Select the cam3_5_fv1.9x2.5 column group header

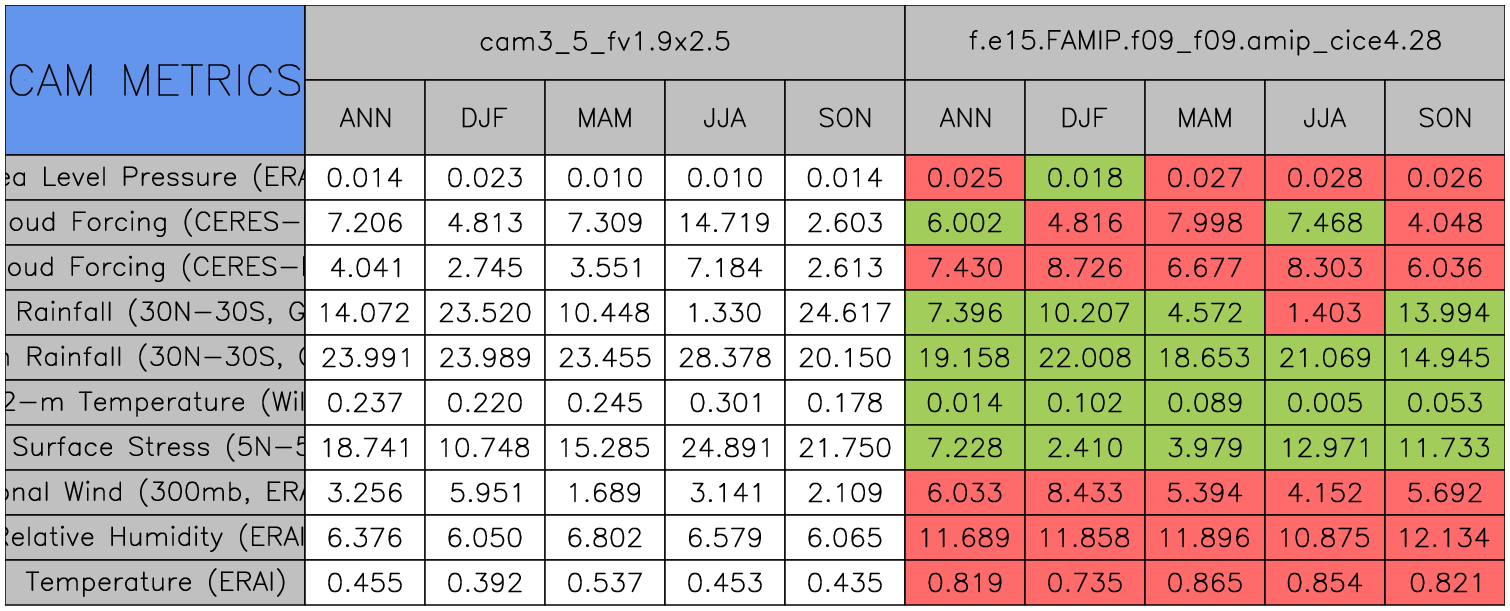(x=604, y=42)
